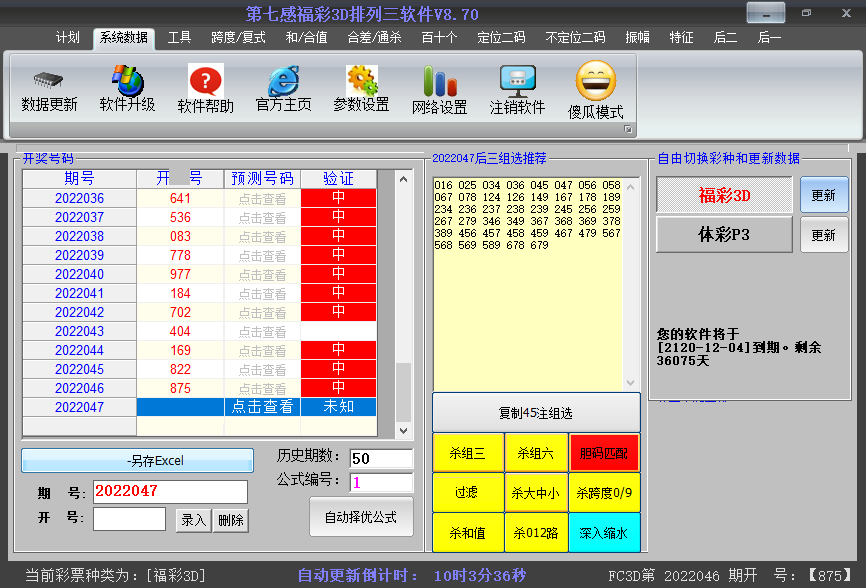The height and width of the screenshot is (588, 866).
Task: Click the yellow 过滤 filter button
Action: [x=468, y=492]
